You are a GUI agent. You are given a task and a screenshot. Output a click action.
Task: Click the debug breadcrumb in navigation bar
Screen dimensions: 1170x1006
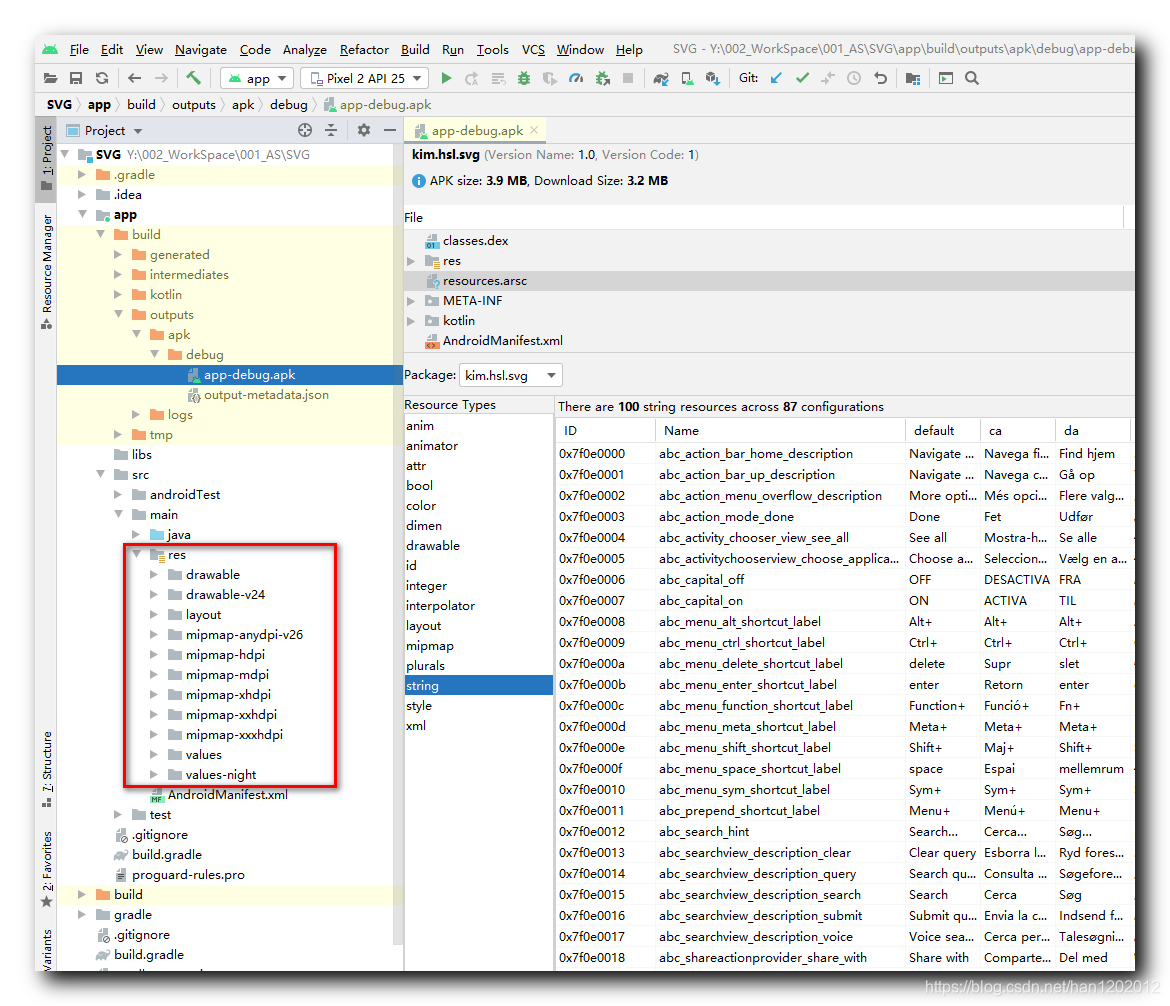click(289, 104)
